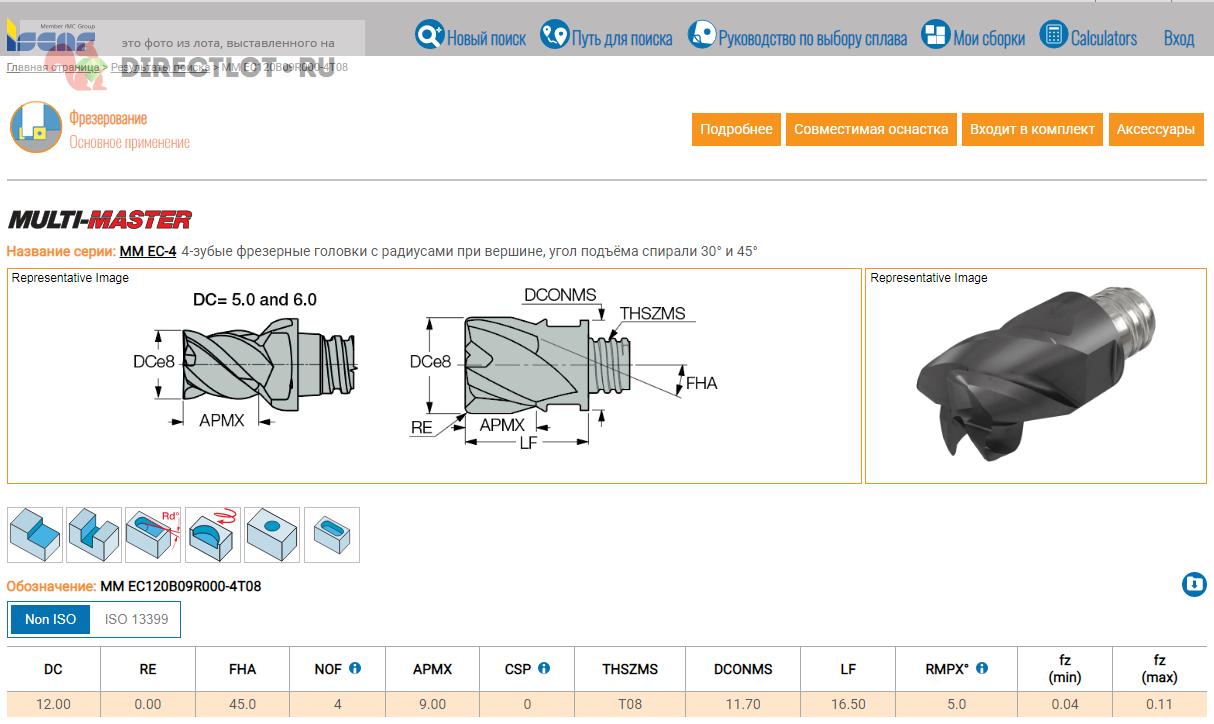Click the milling head product photo
Image resolution: width=1214 pixels, height=724 pixels.
tap(1035, 376)
